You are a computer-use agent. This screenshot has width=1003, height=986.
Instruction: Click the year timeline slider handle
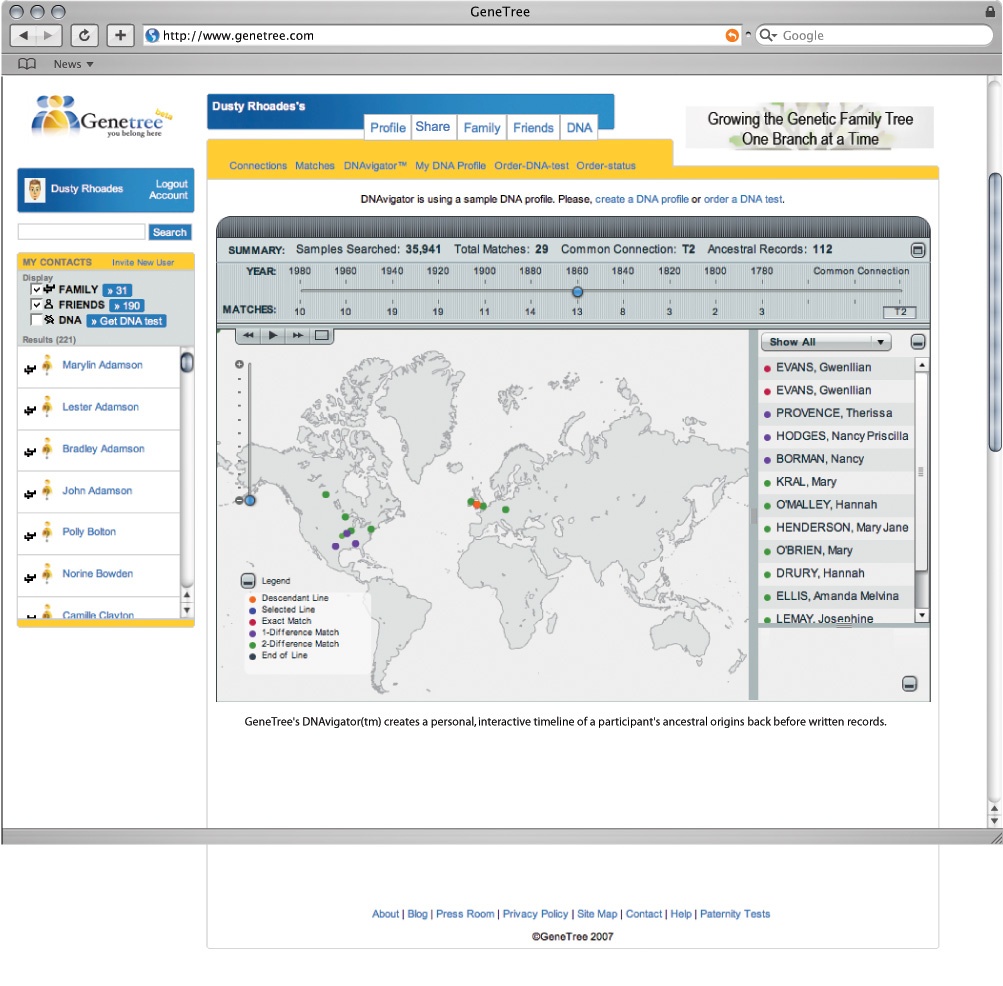point(577,292)
